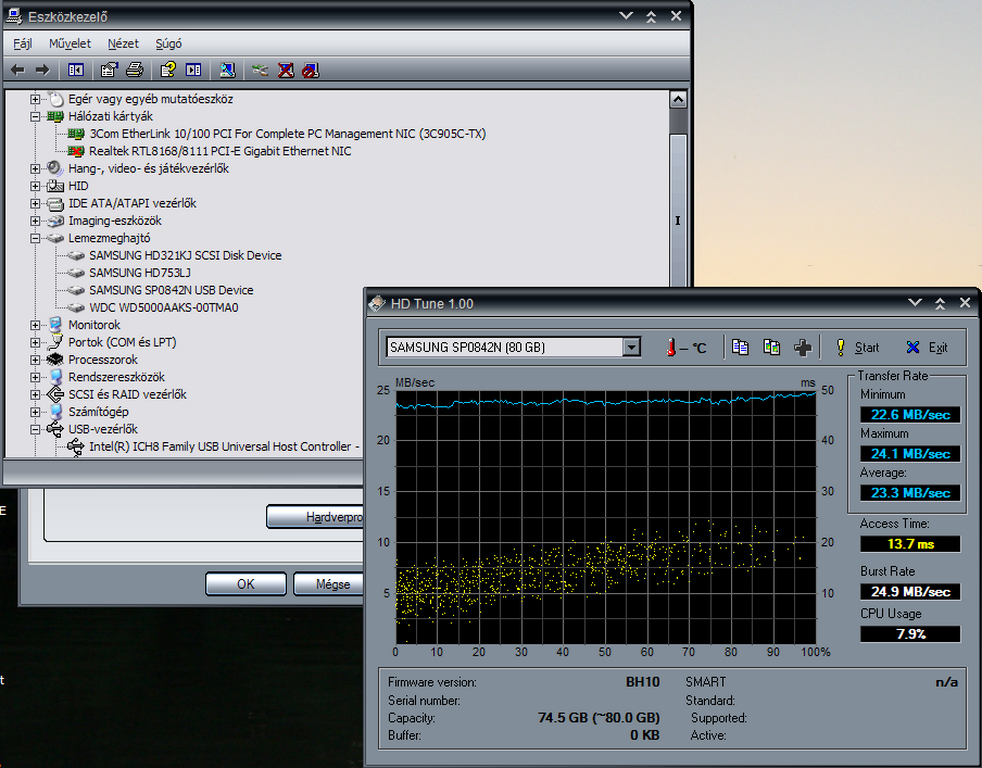The image size is (982, 768).
Task: Click the 13.7 ms Access Time value
Action: pyautogui.click(x=910, y=544)
